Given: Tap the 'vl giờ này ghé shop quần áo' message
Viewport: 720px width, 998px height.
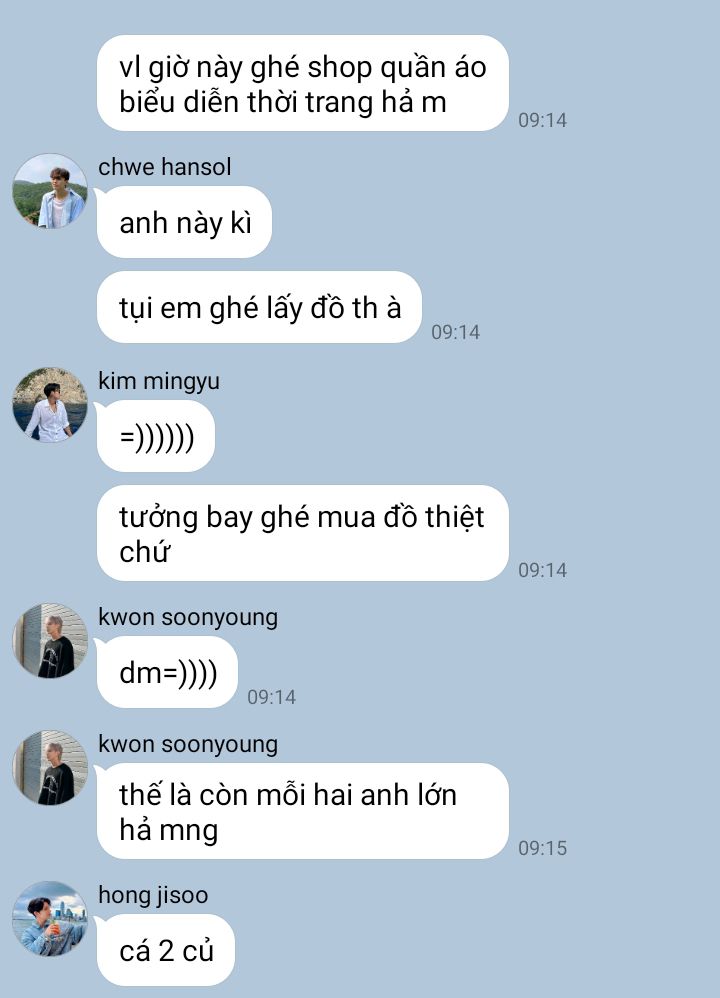Looking at the screenshot, I should tap(302, 83).
